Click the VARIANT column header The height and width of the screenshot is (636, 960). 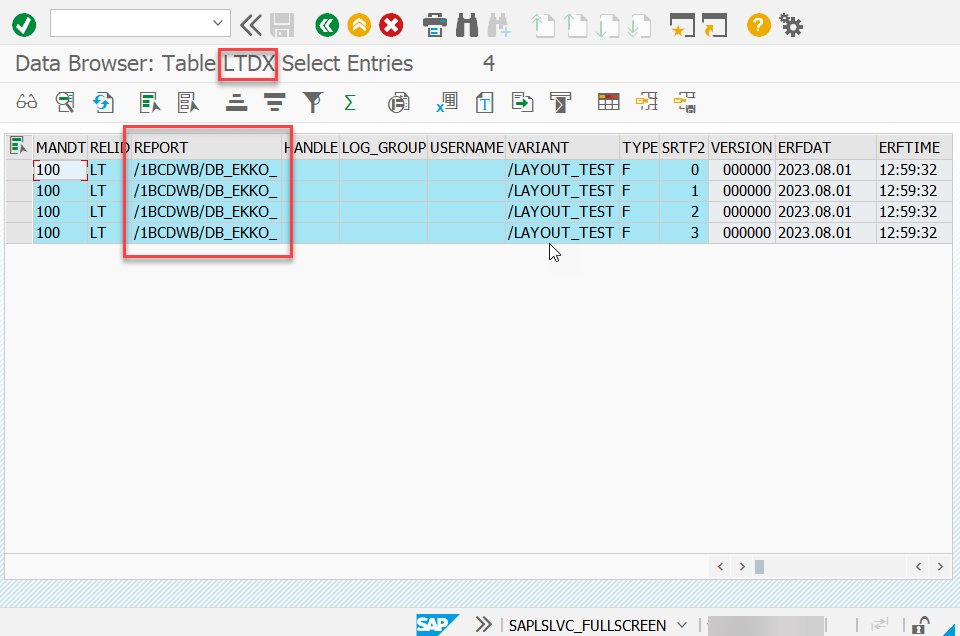click(563, 148)
